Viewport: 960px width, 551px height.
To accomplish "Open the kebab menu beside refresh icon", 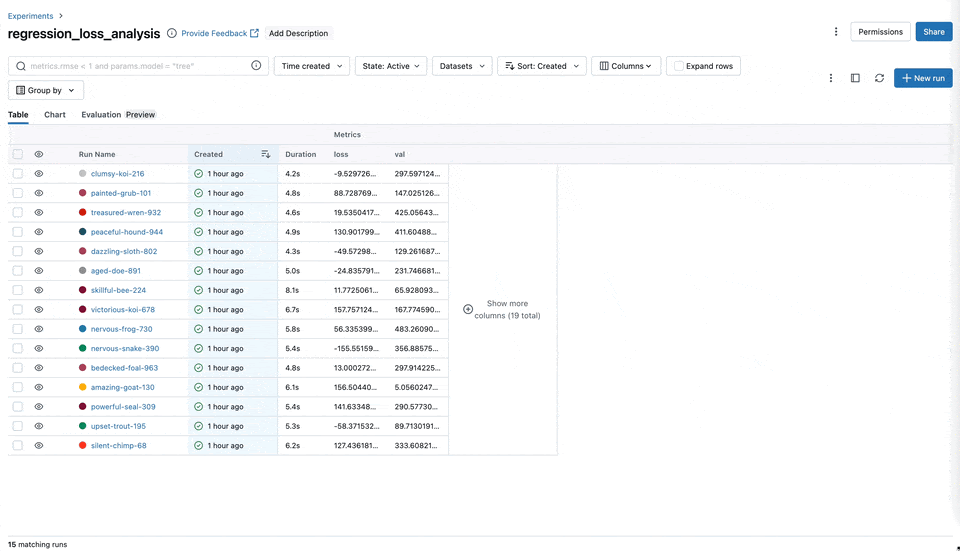I will click(x=830, y=78).
